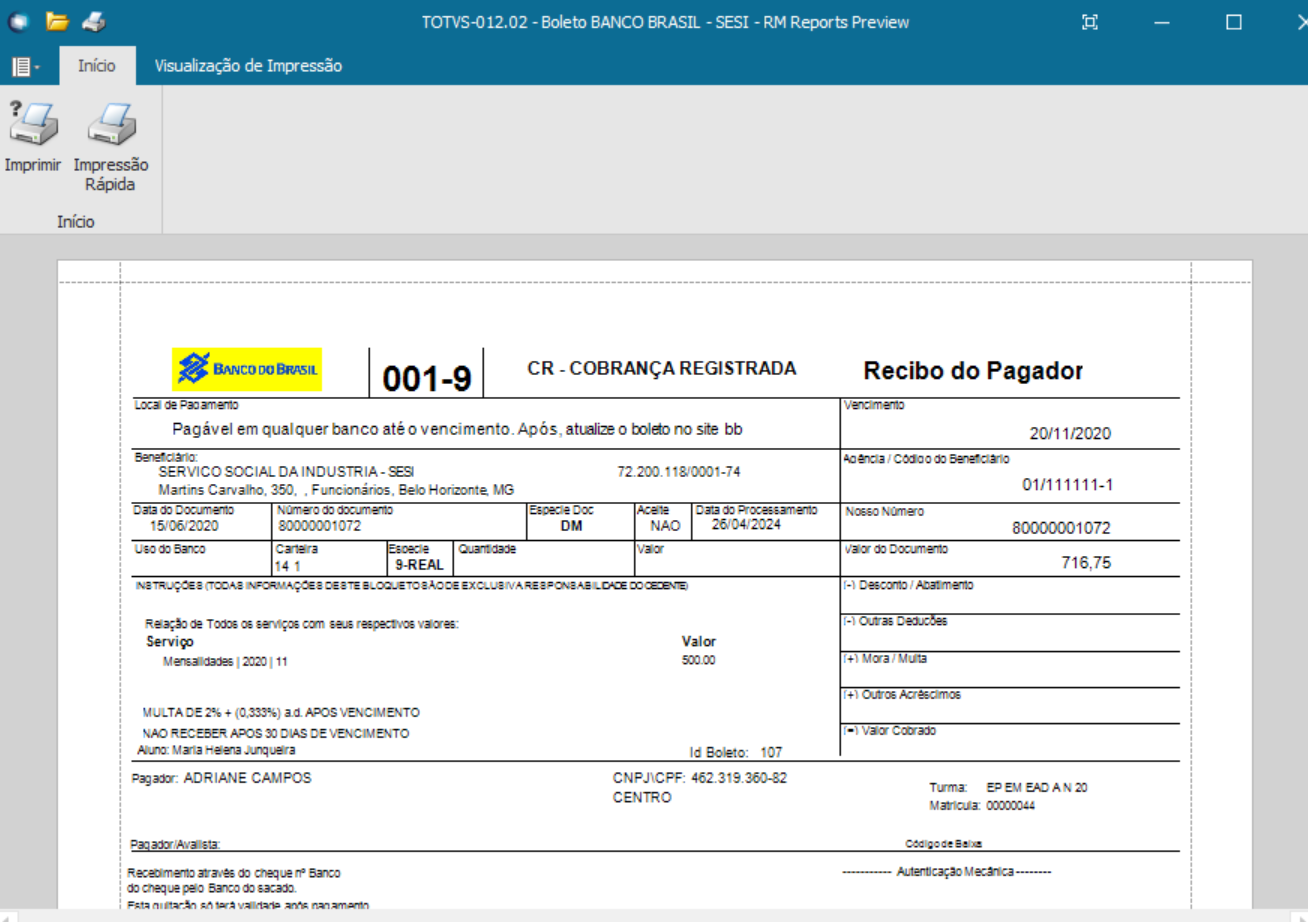This screenshot has height=922, width=1308.
Task: Click the Imprimir printer button
Action: pos(33,137)
